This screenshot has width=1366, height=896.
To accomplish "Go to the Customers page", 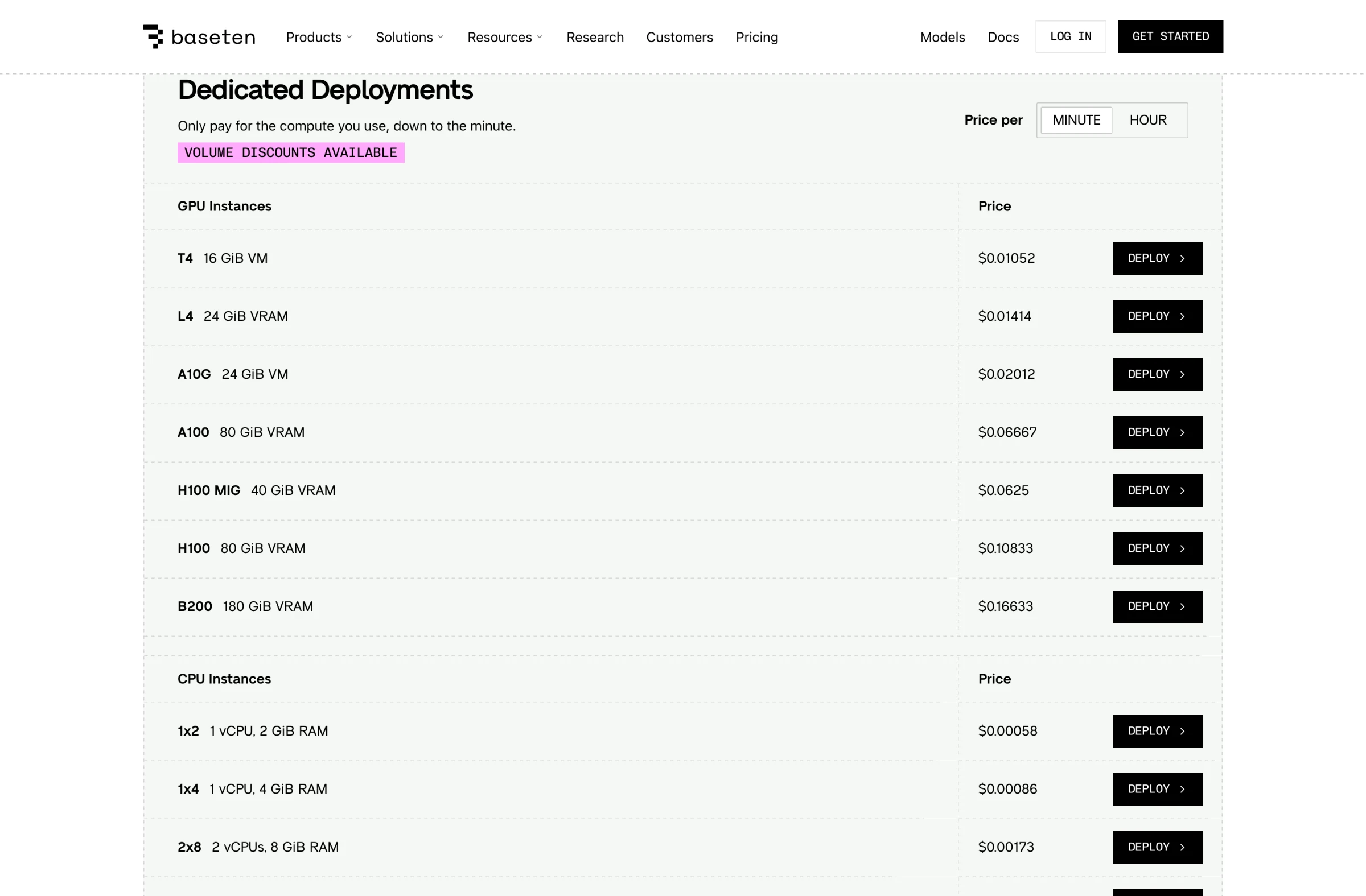I will click(x=680, y=38).
